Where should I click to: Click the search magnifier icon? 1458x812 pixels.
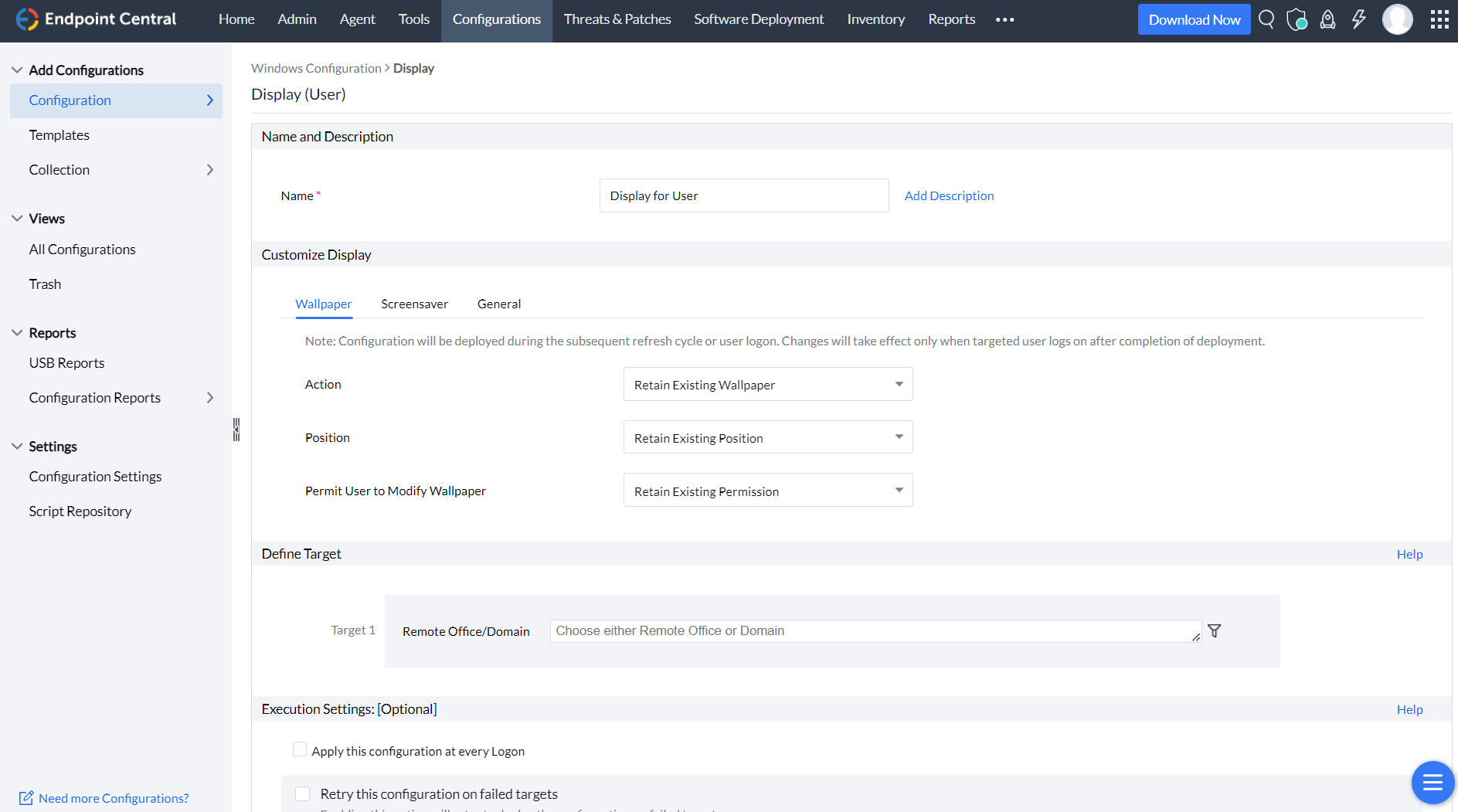pyautogui.click(x=1266, y=19)
